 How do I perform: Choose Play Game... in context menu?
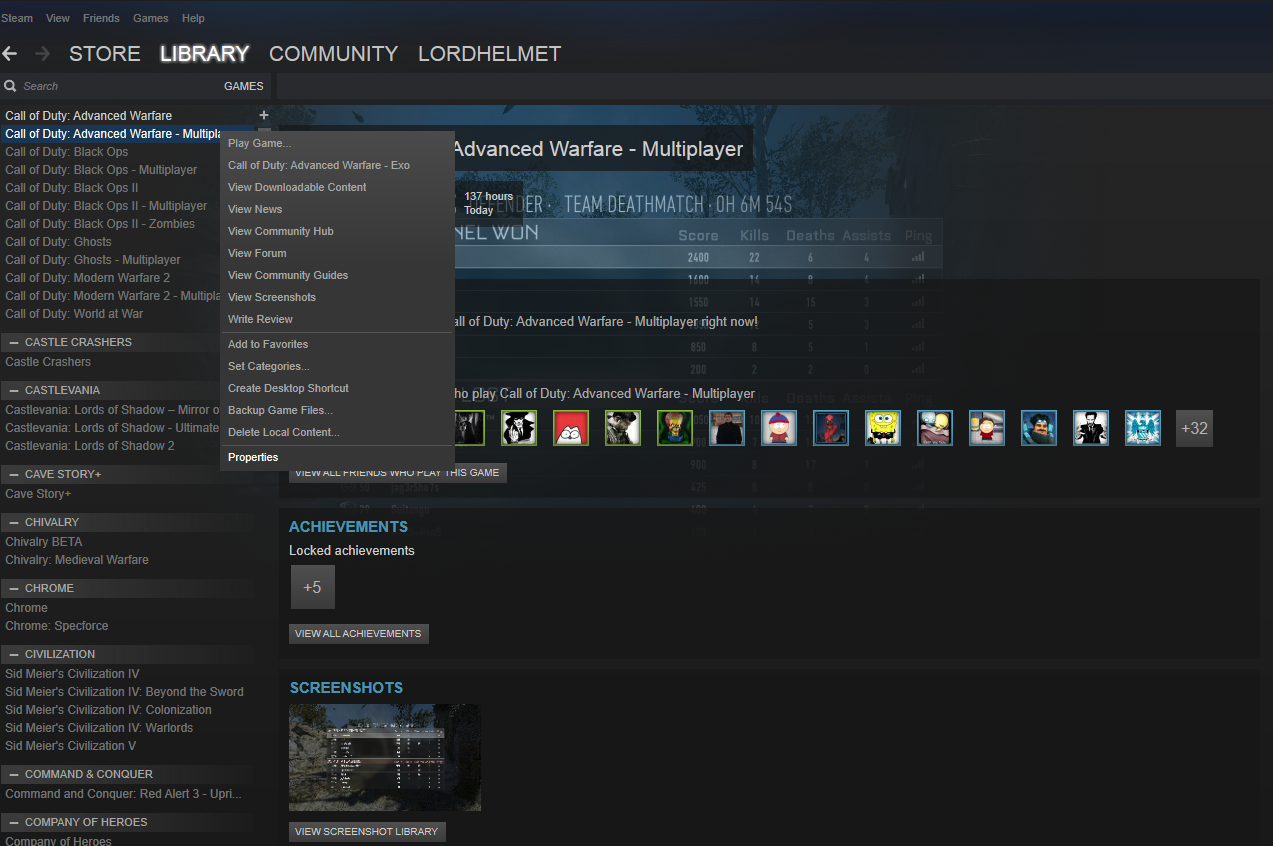tap(337, 143)
